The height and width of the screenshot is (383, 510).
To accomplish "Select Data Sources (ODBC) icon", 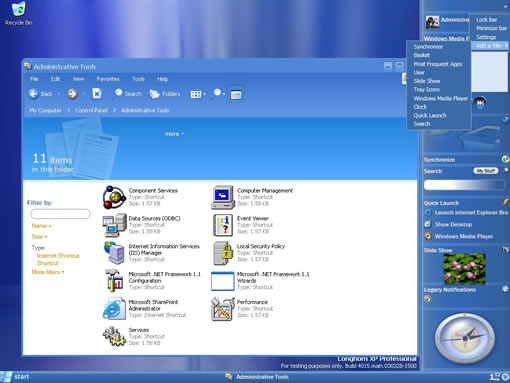I will pos(114,225).
